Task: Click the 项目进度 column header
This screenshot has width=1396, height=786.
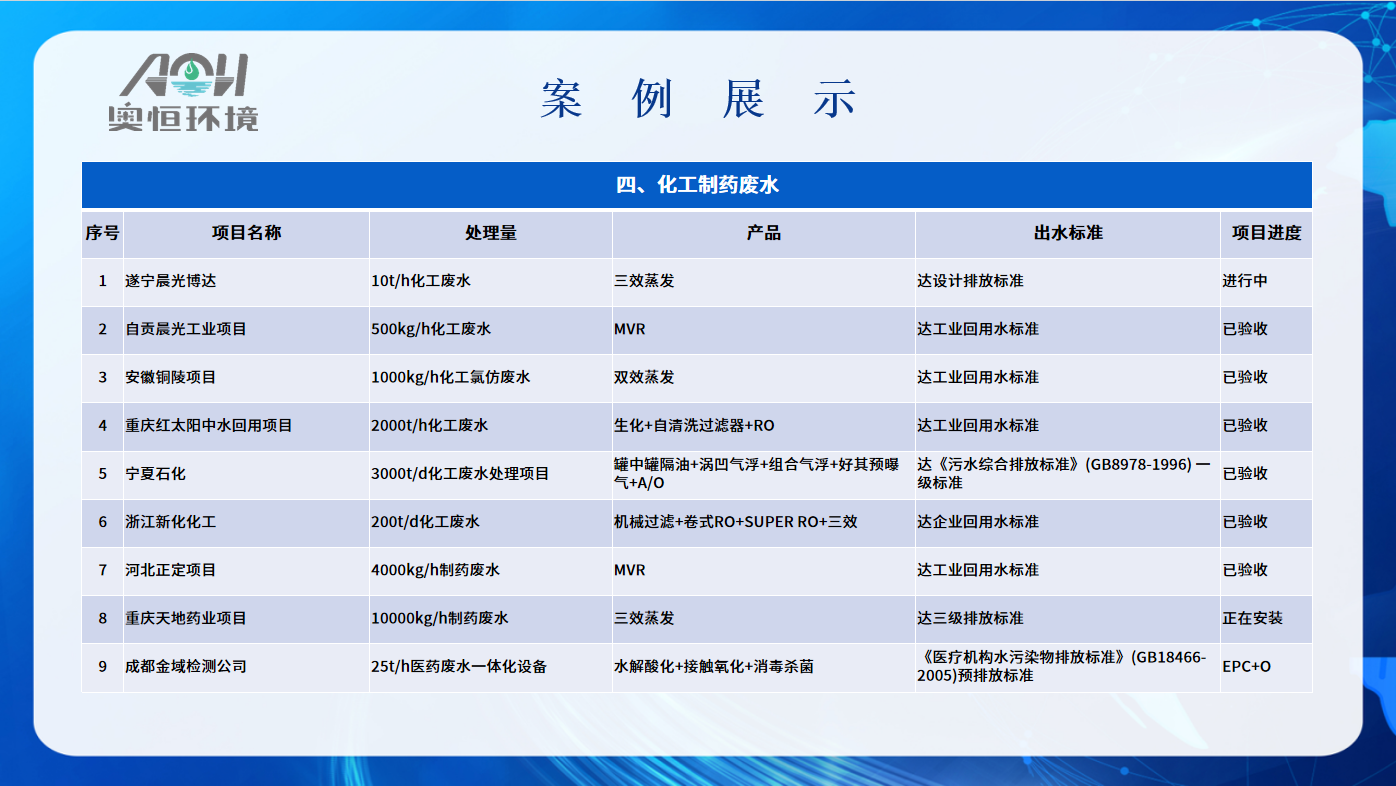Action: coord(1266,233)
